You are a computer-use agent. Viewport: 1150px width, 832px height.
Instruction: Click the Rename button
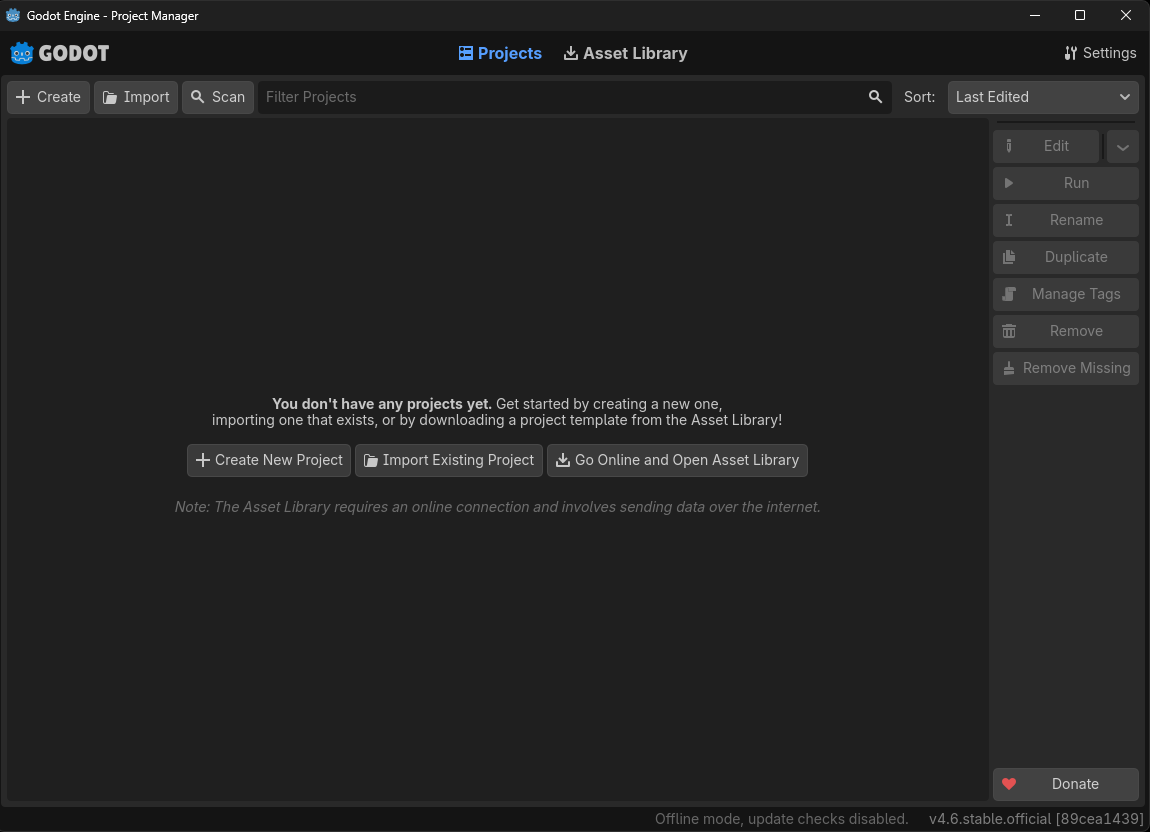click(x=1066, y=220)
